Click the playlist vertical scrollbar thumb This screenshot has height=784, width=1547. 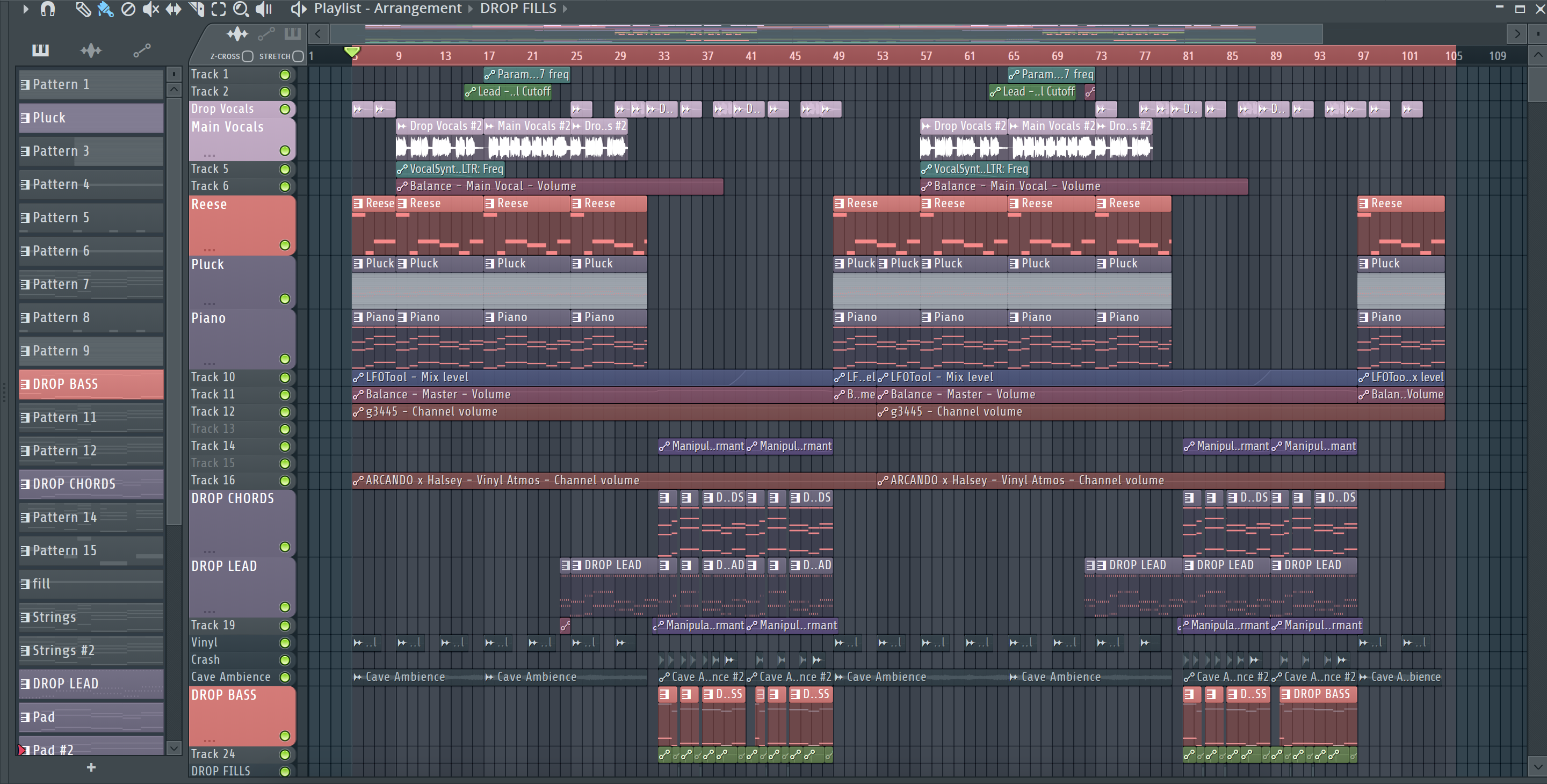coord(1537,84)
